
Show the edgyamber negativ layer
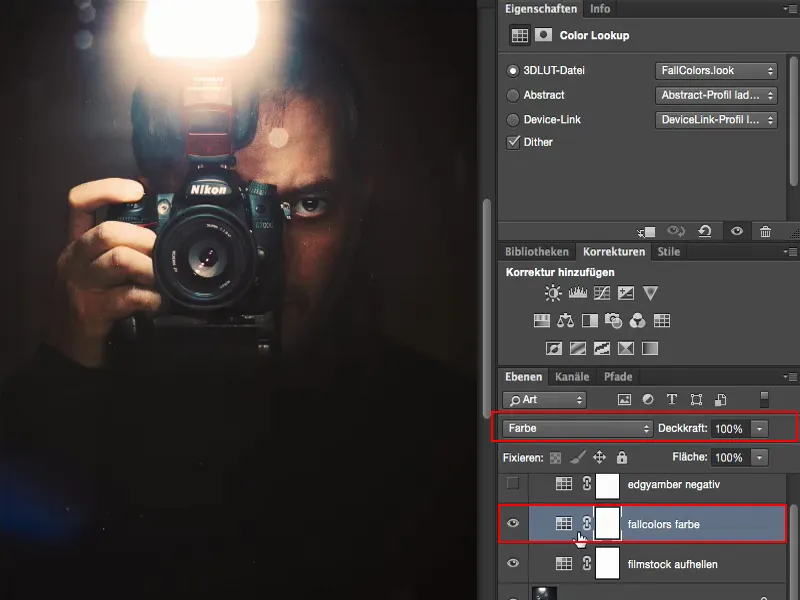tap(513, 483)
